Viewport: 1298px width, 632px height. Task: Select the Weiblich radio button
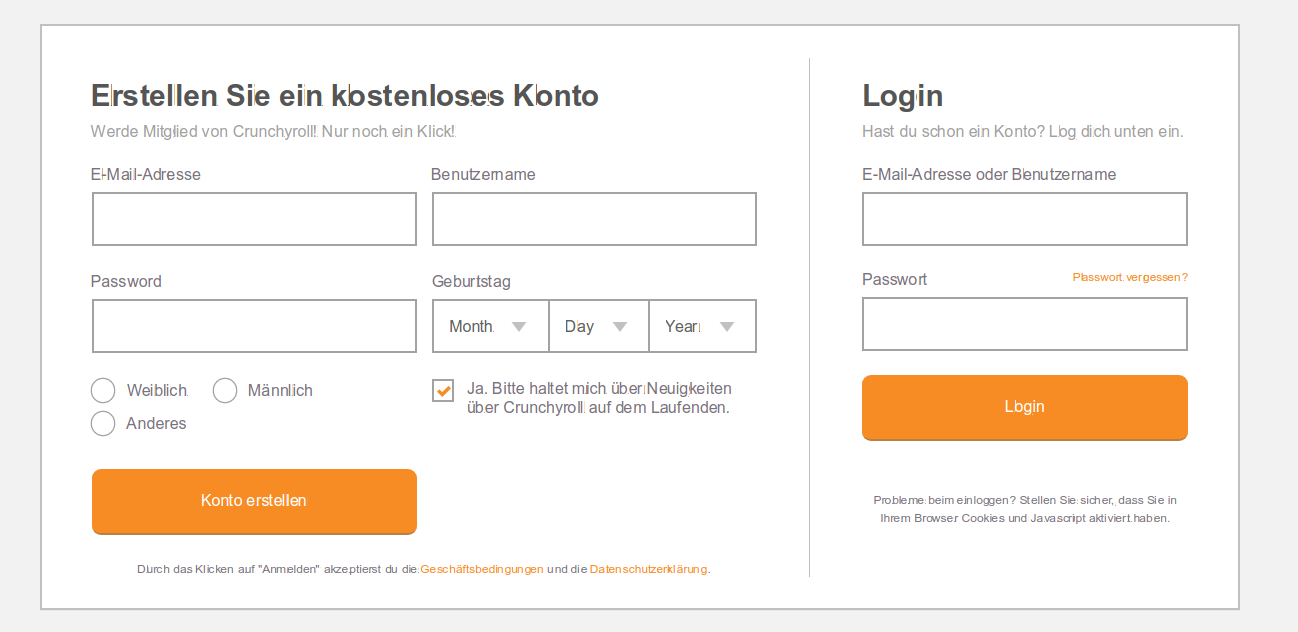coord(103,390)
